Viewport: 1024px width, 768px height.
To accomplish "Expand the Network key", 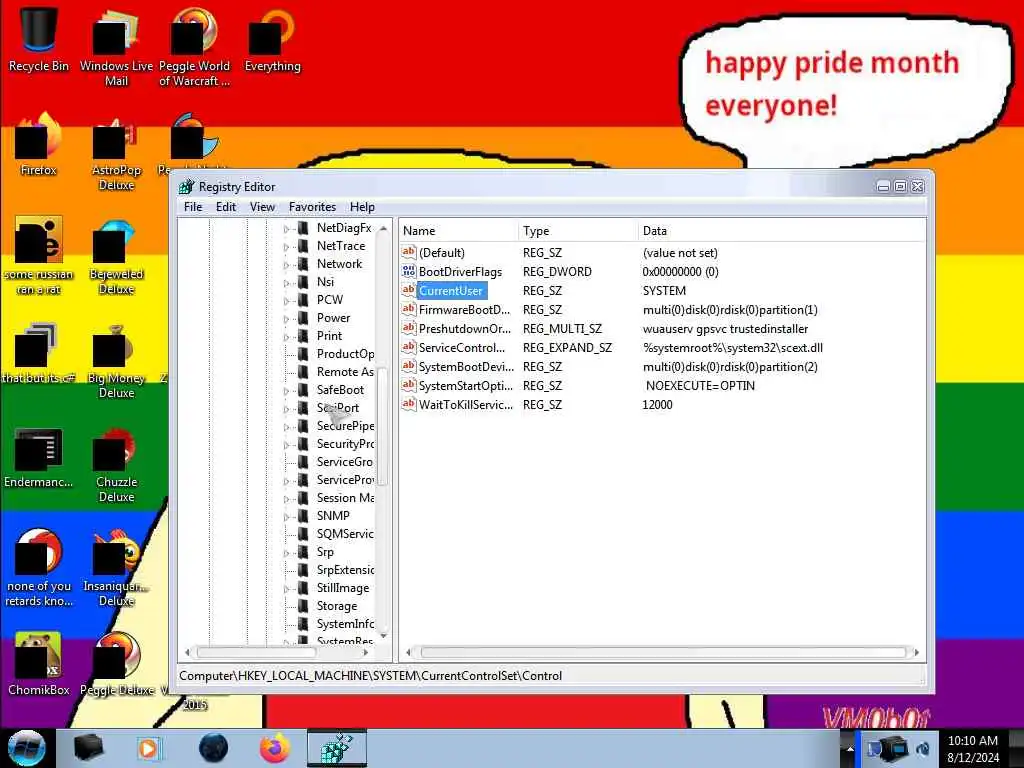I will [286, 265].
